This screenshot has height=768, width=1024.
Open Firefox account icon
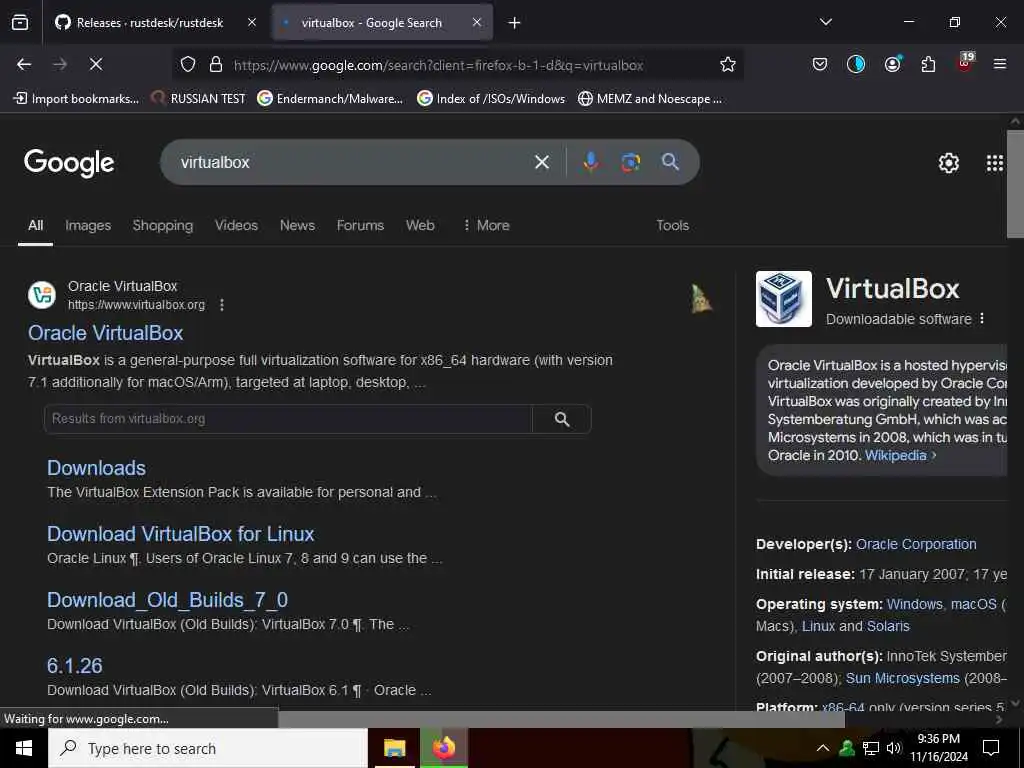(x=892, y=64)
